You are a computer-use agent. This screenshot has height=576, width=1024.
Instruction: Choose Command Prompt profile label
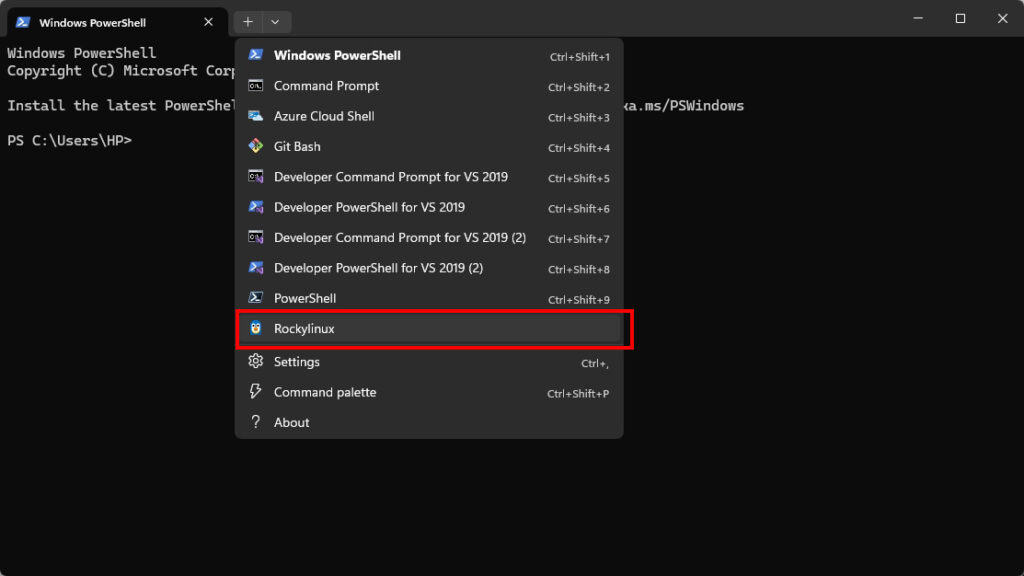pos(327,86)
